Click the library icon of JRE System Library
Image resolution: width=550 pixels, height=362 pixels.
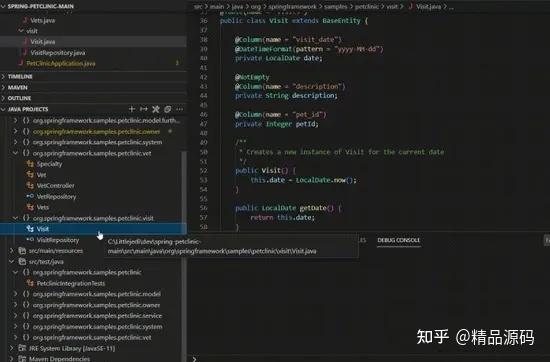pyautogui.click(x=22, y=348)
